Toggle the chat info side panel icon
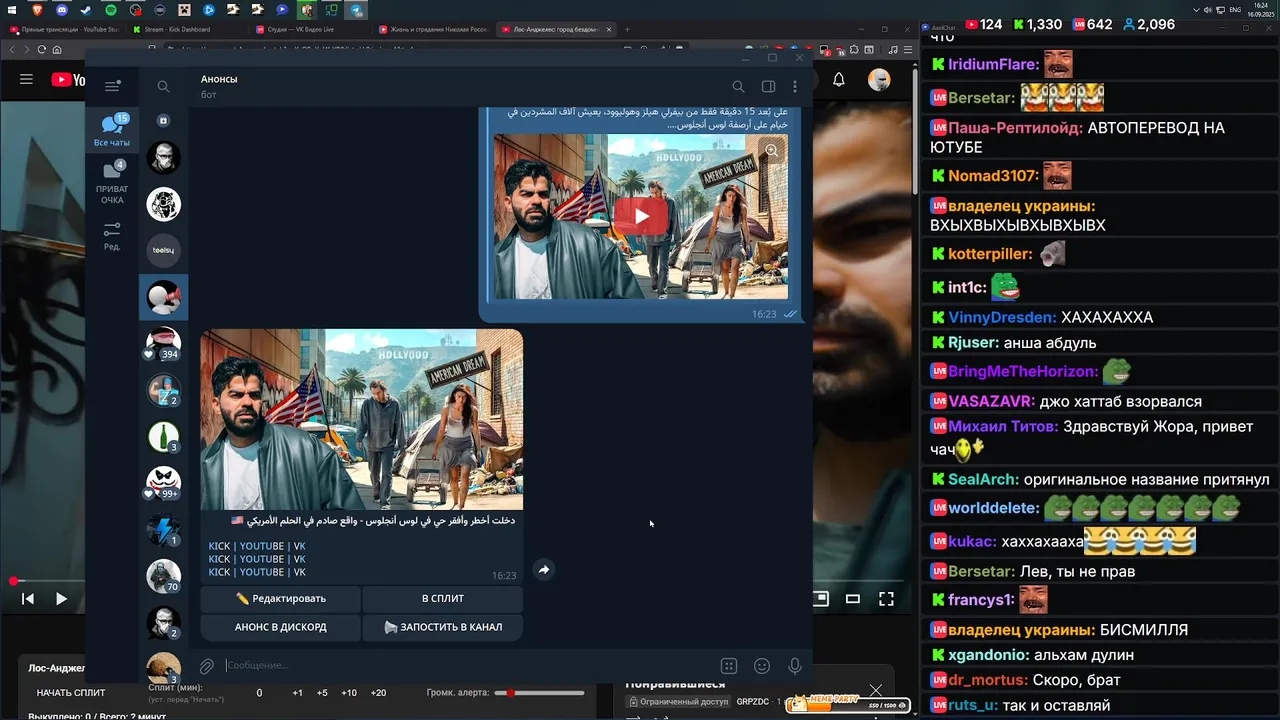The width and height of the screenshot is (1280, 720). click(x=768, y=87)
